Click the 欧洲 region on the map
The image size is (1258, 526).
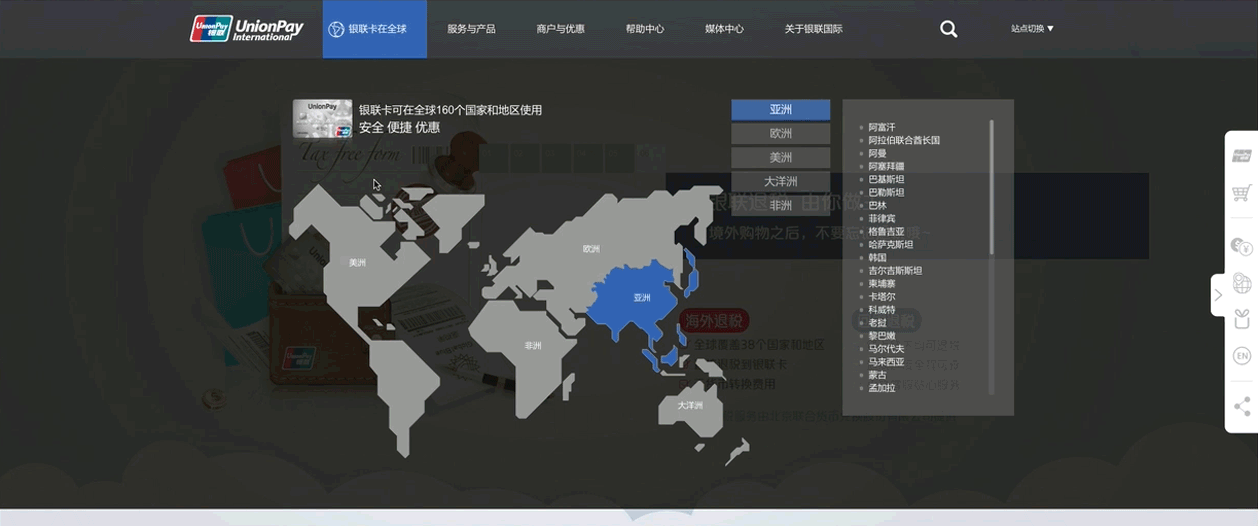click(x=591, y=249)
